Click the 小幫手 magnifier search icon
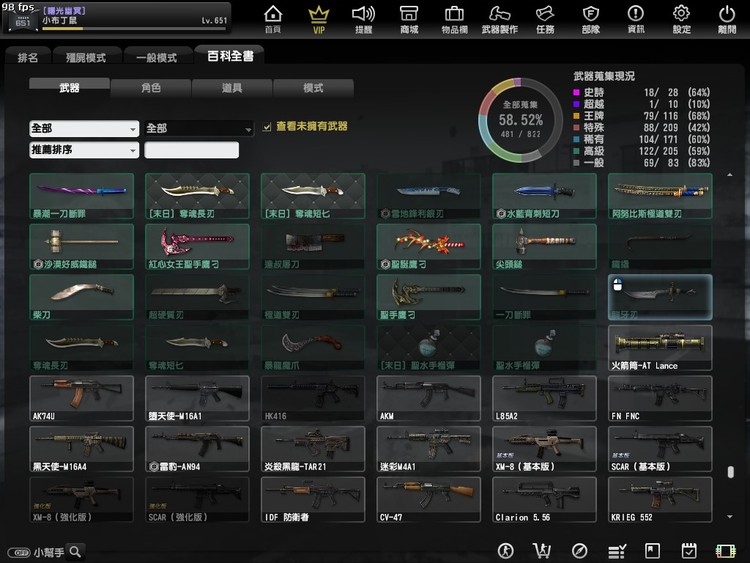This screenshot has height=563, width=750. (76, 552)
